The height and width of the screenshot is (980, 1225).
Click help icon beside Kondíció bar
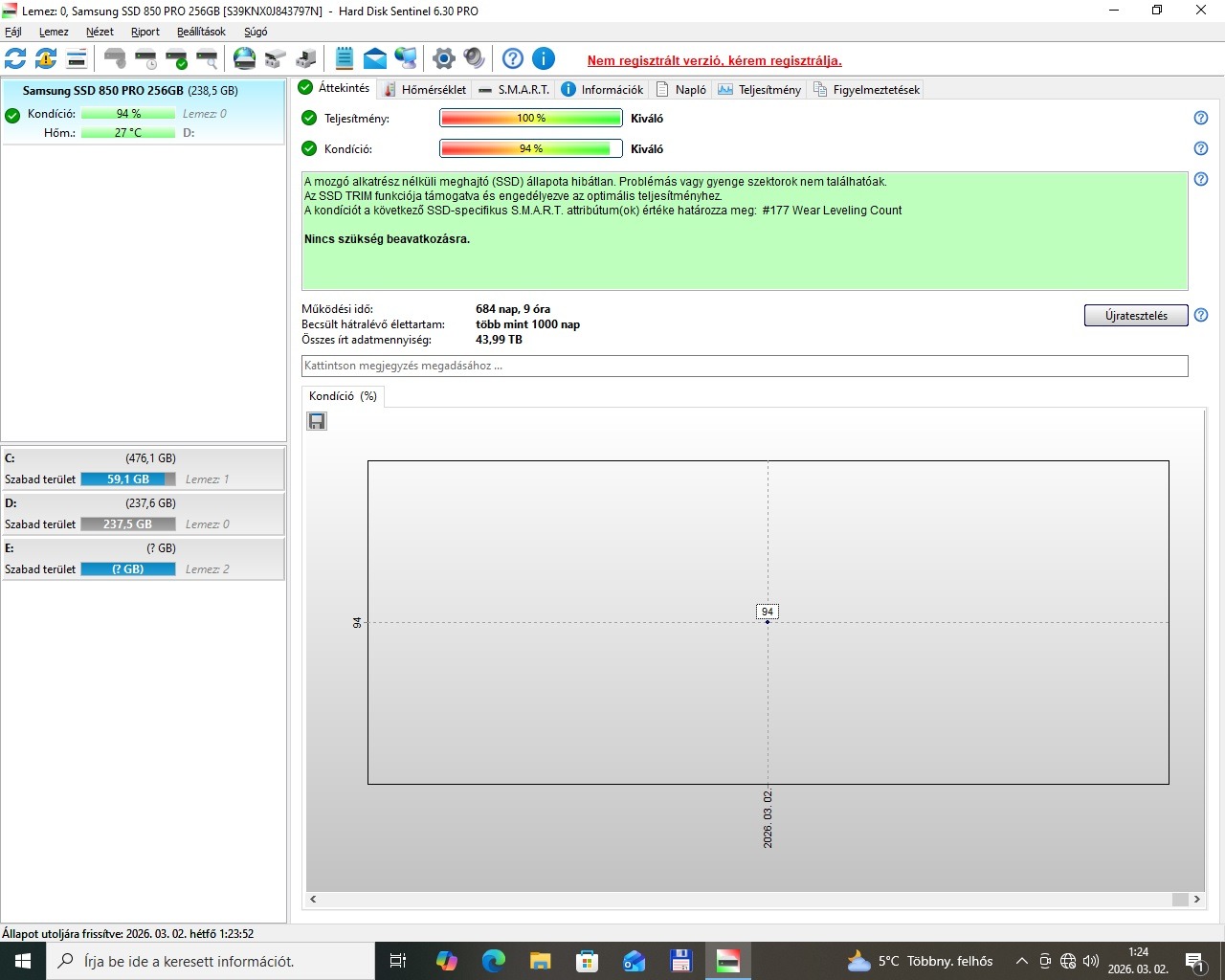click(1201, 148)
